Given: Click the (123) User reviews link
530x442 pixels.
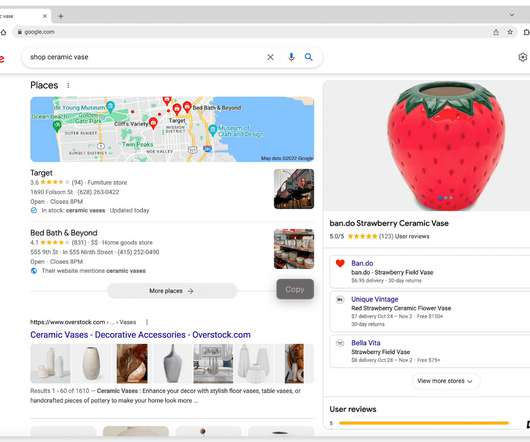Looking at the screenshot, I should 404,236.
